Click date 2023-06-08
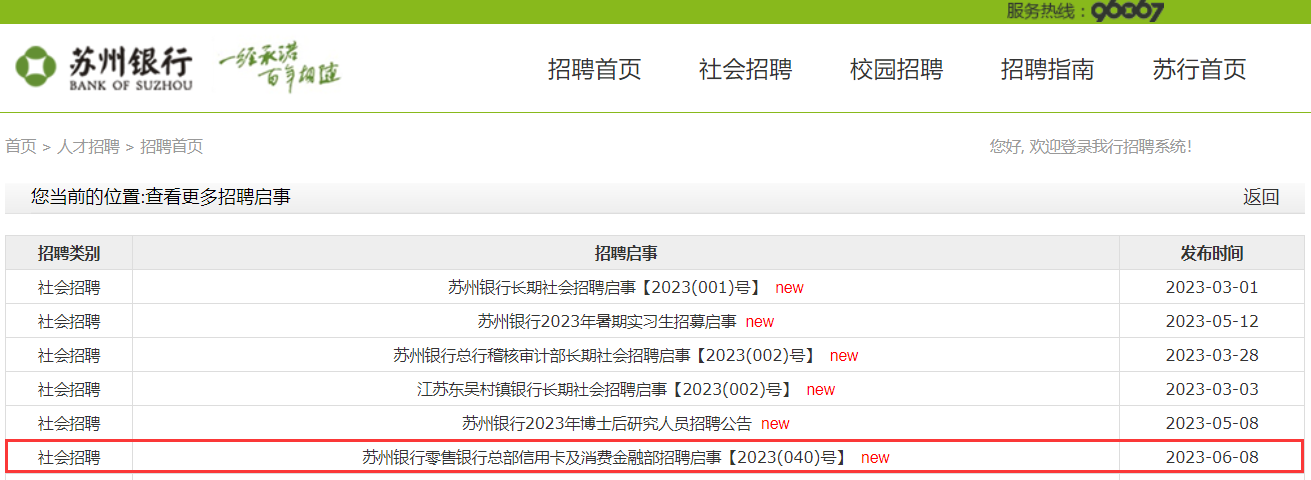This screenshot has width=1311, height=480. click(1212, 457)
